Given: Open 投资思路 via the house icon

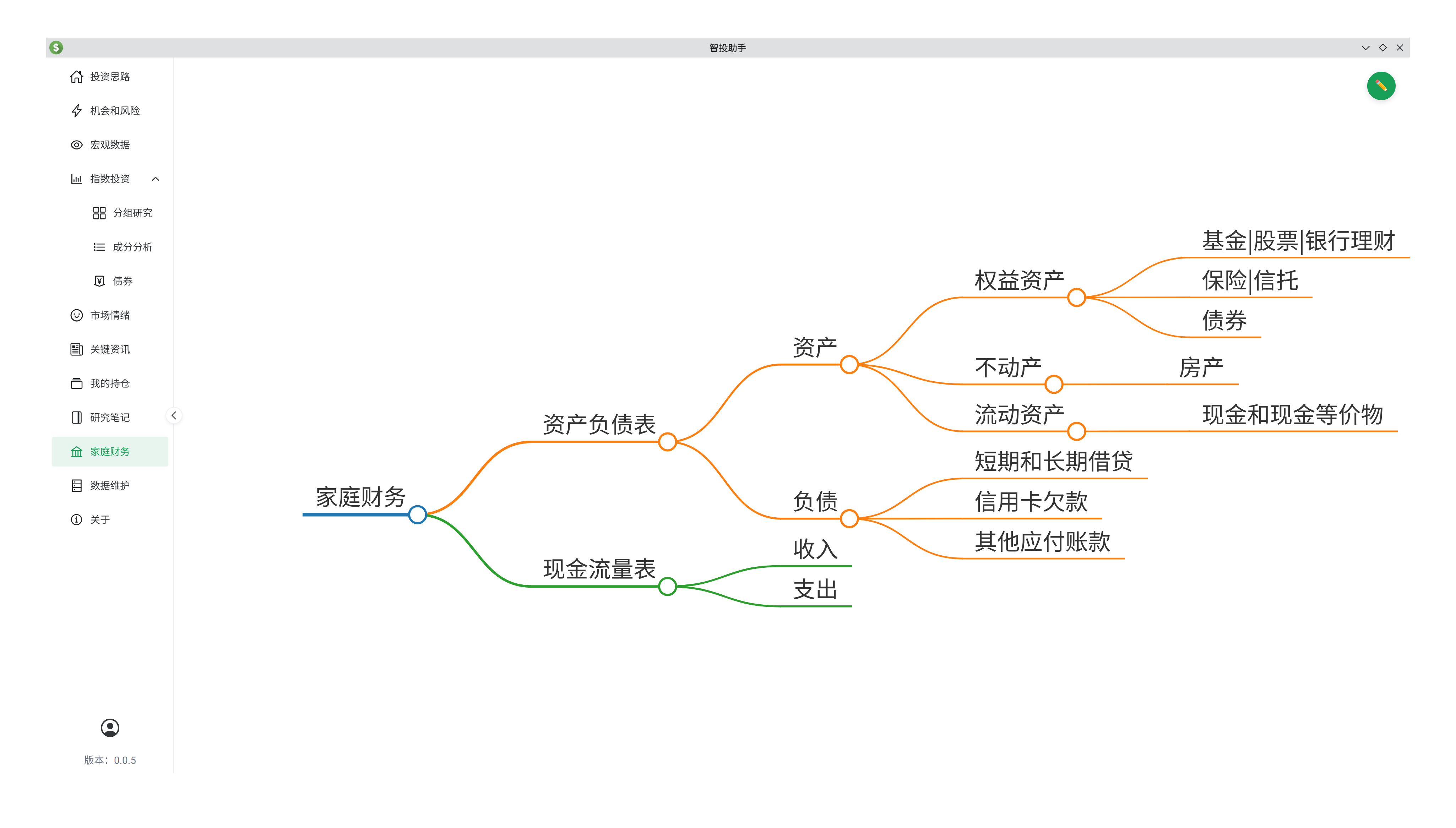Looking at the screenshot, I should [77, 77].
